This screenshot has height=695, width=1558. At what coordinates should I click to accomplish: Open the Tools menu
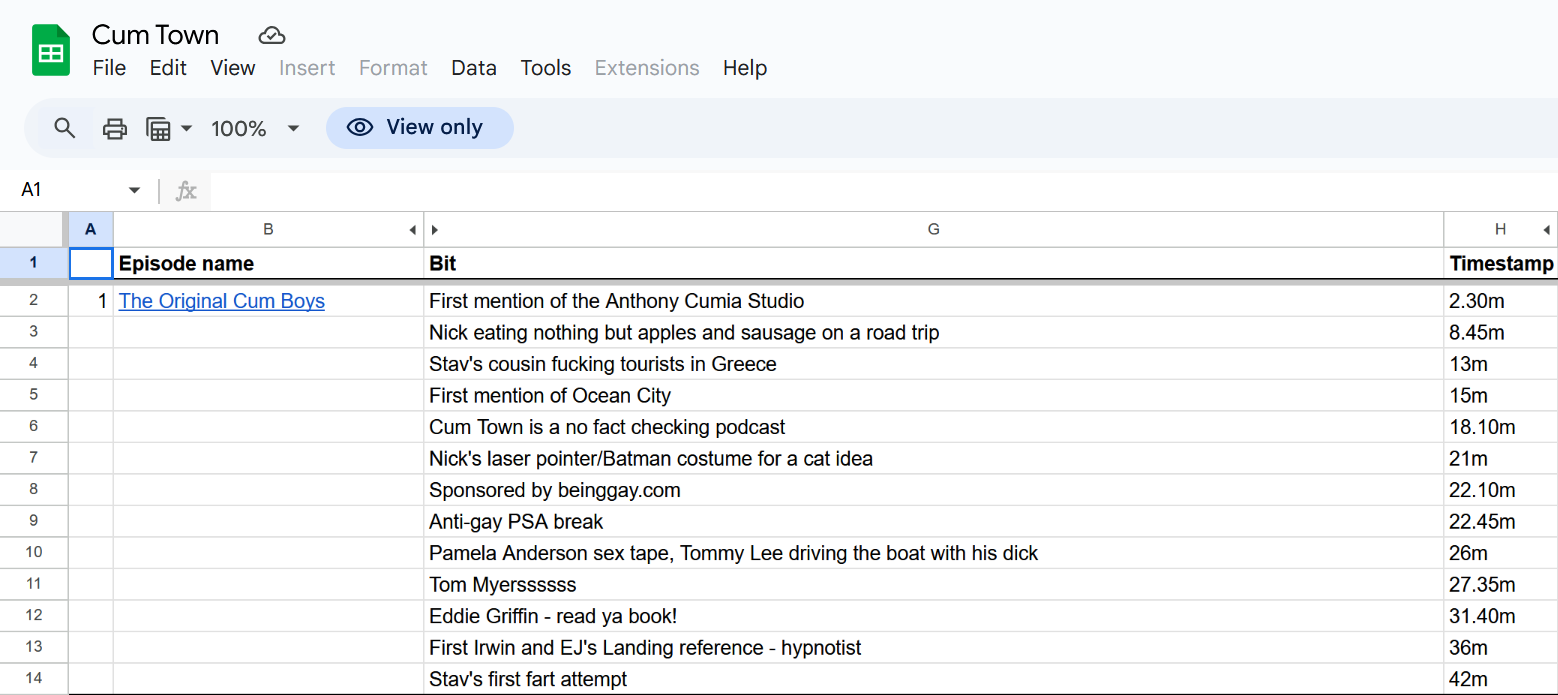point(546,68)
